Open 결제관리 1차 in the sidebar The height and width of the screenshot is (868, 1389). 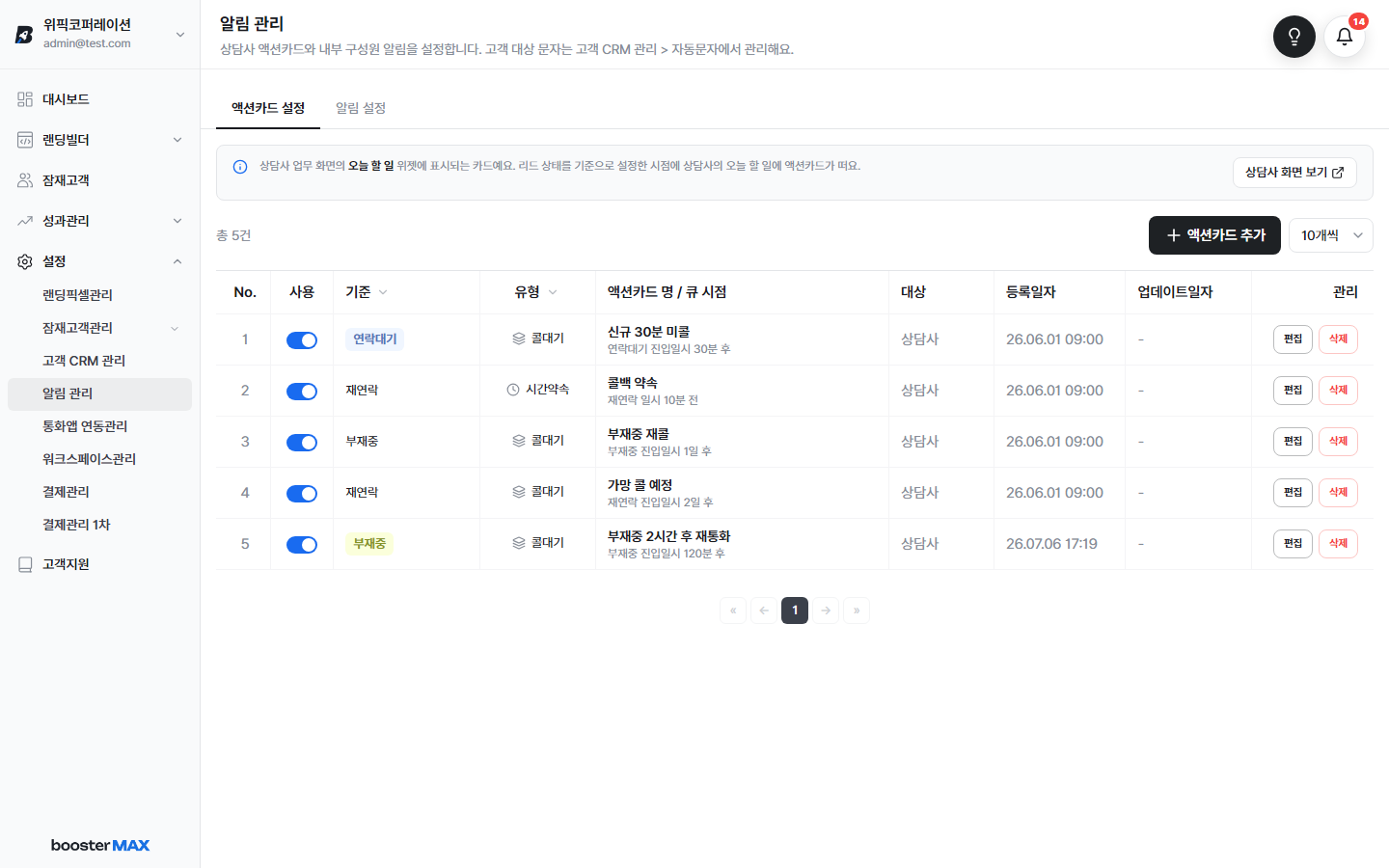click(x=99, y=525)
